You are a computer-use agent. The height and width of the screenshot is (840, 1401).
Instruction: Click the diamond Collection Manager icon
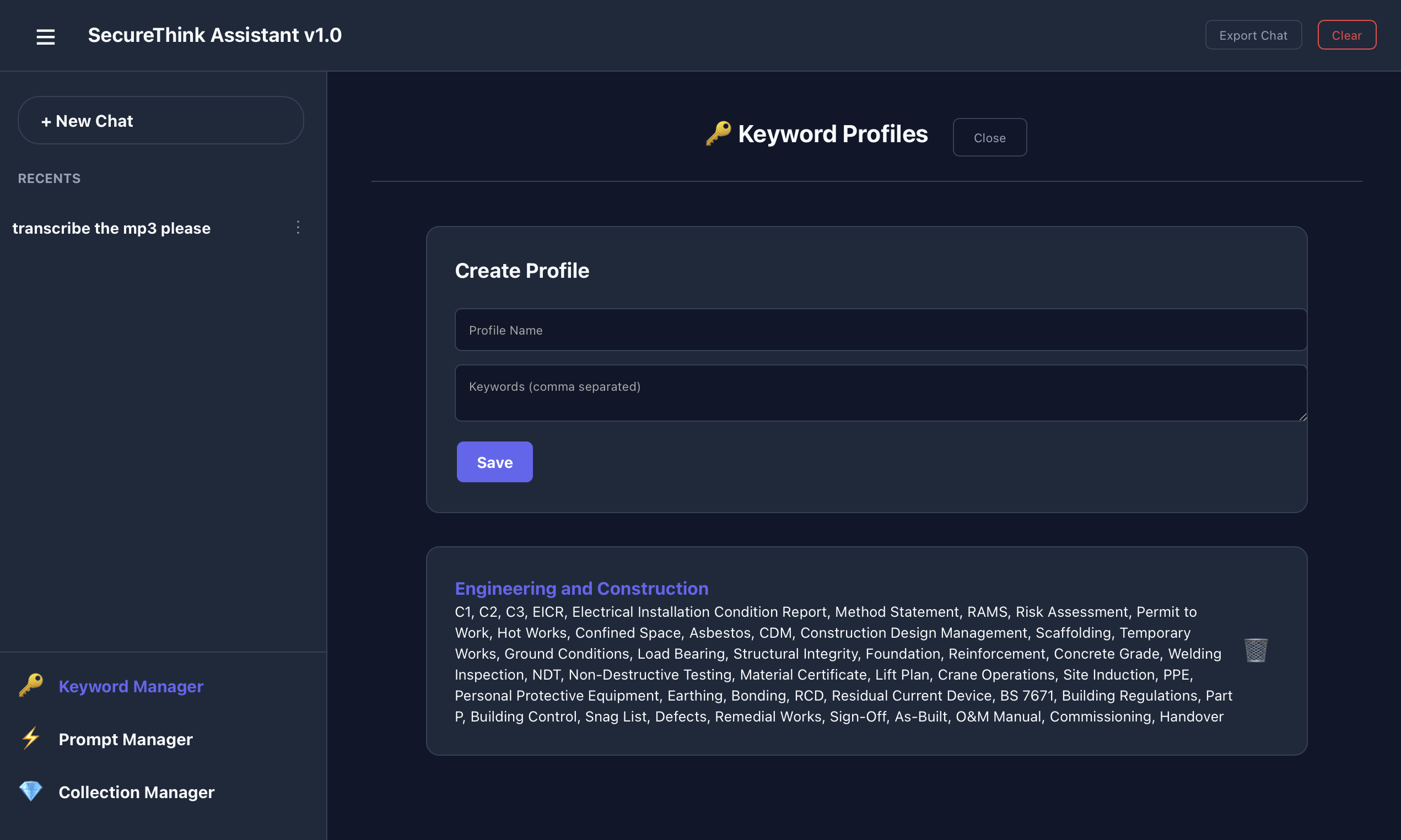tap(31, 791)
